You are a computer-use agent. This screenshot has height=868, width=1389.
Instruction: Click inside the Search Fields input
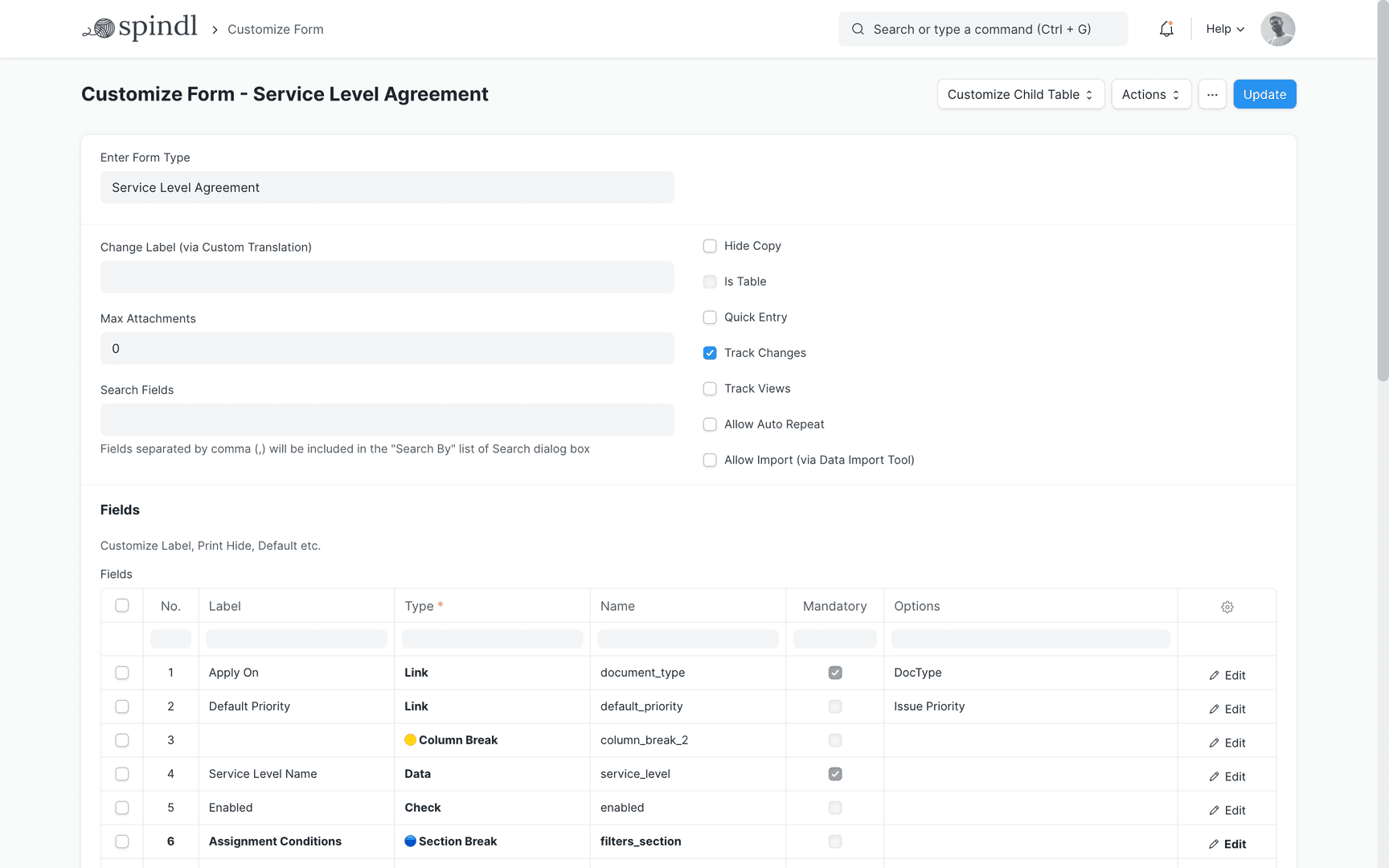click(x=387, y=420)
